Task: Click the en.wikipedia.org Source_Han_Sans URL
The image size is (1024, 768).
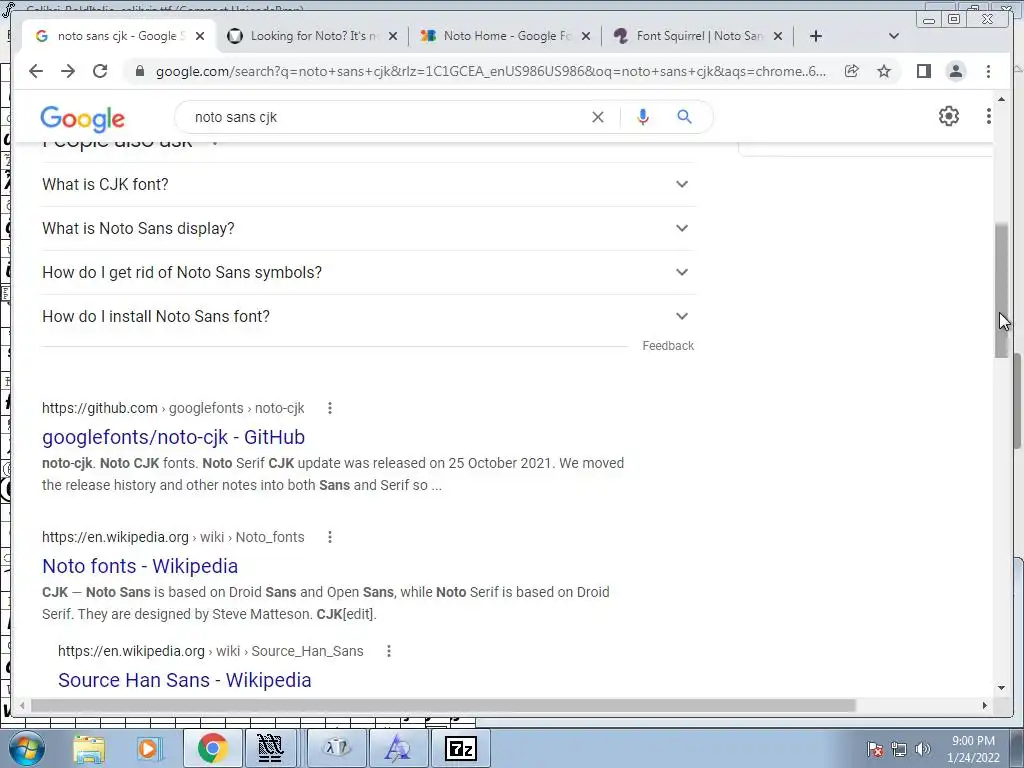Action: [x=210, y=651]
